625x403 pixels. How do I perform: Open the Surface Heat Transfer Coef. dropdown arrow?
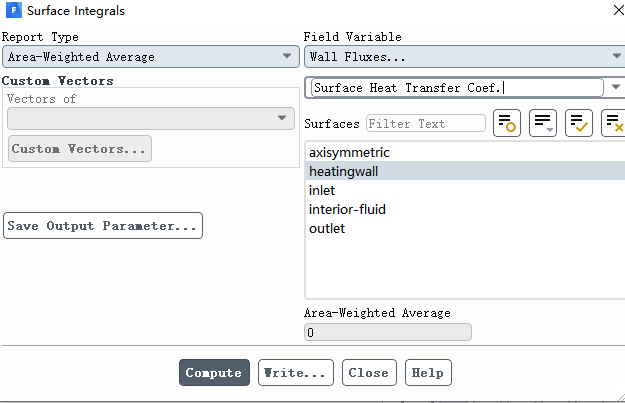point(616,87)
